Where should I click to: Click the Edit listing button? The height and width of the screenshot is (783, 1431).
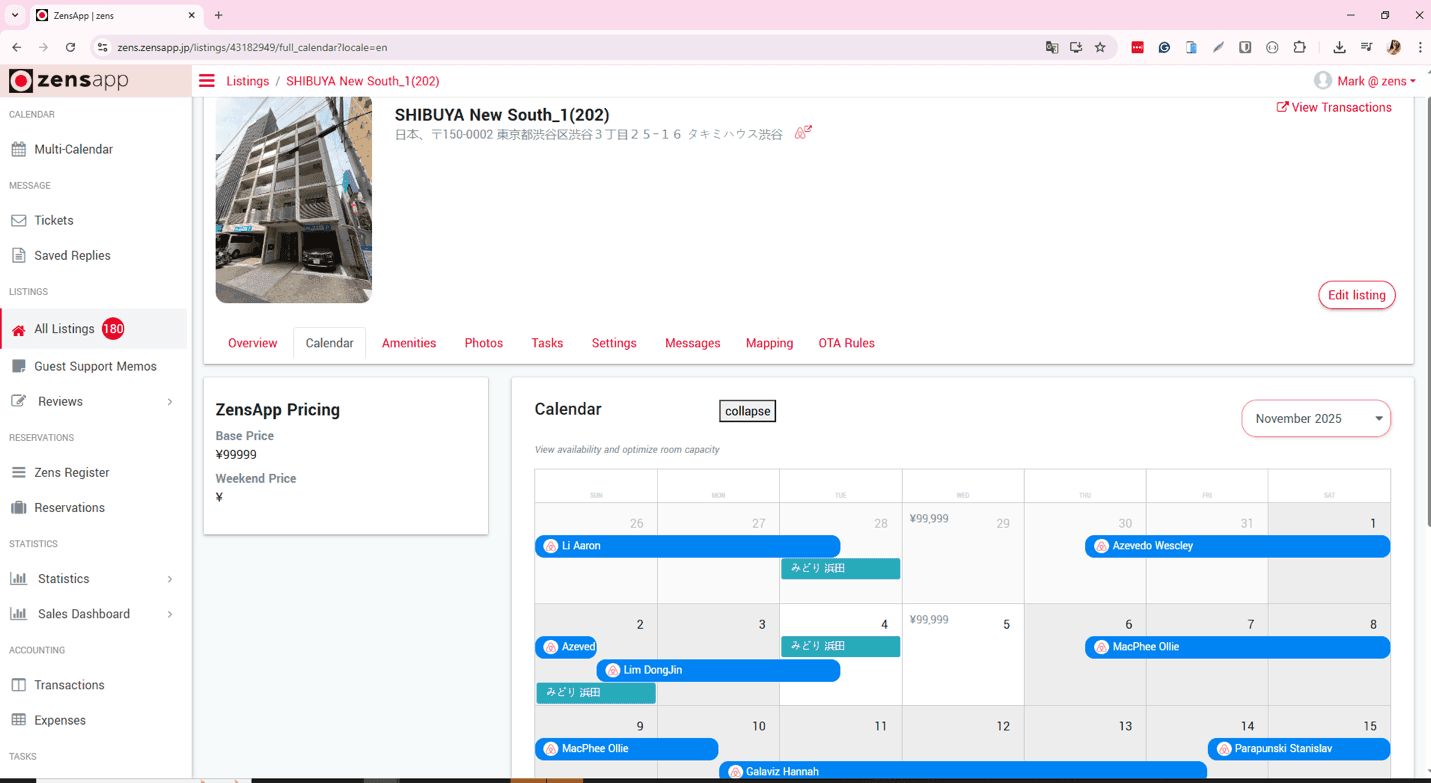pyautogui.click(x=1356, y=295)
